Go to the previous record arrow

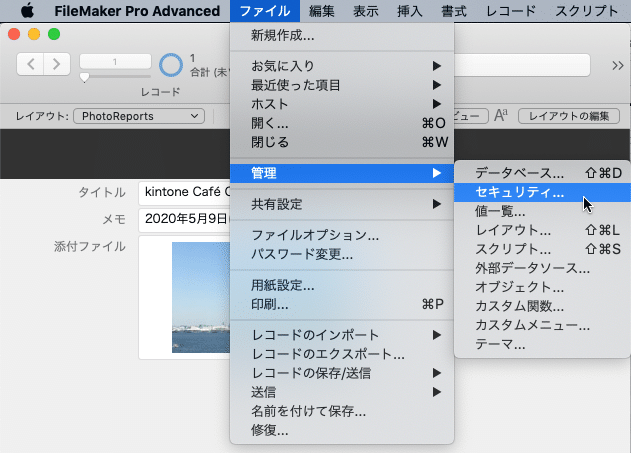[30, 64]
